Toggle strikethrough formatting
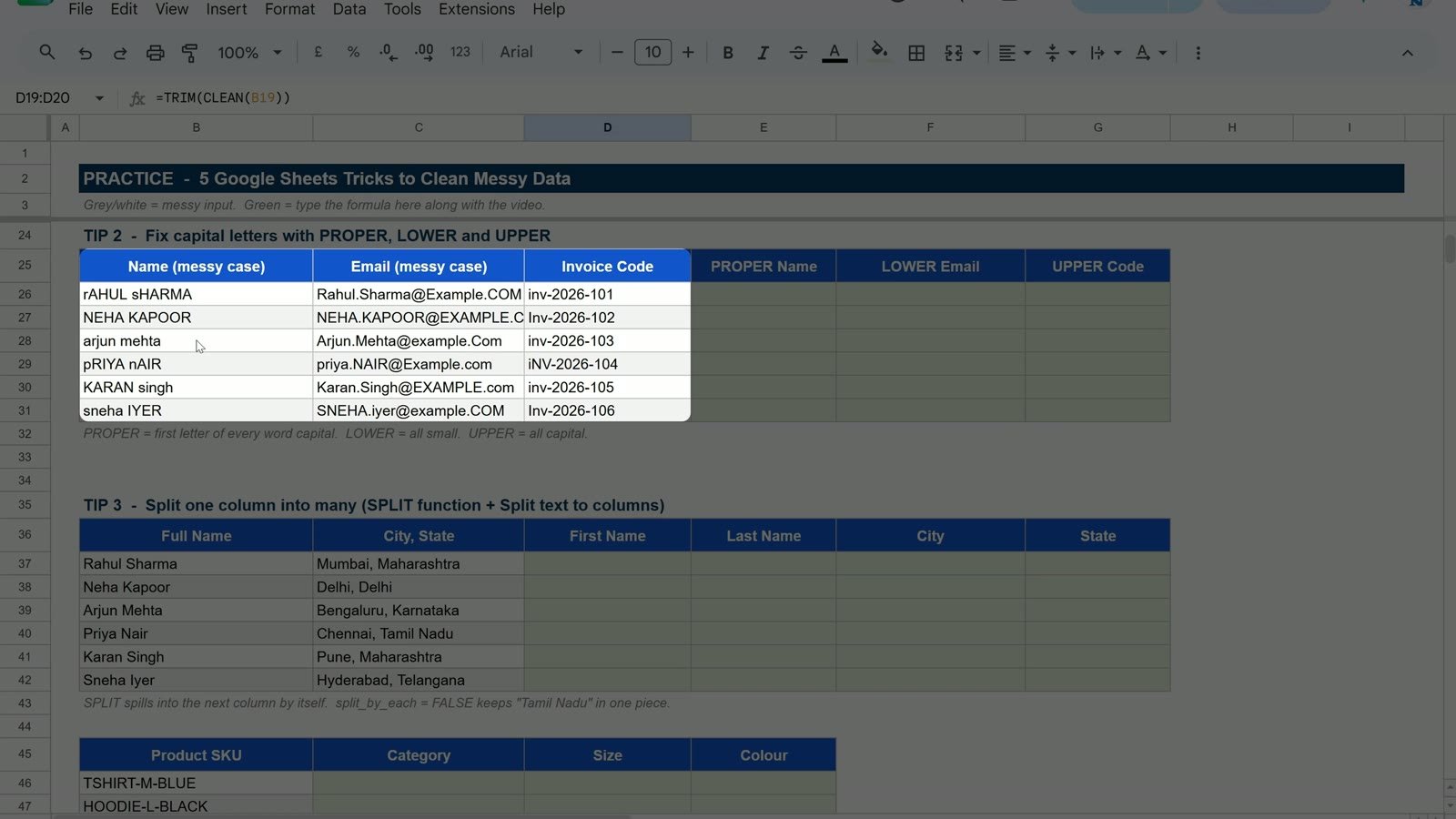 point(798,53)
